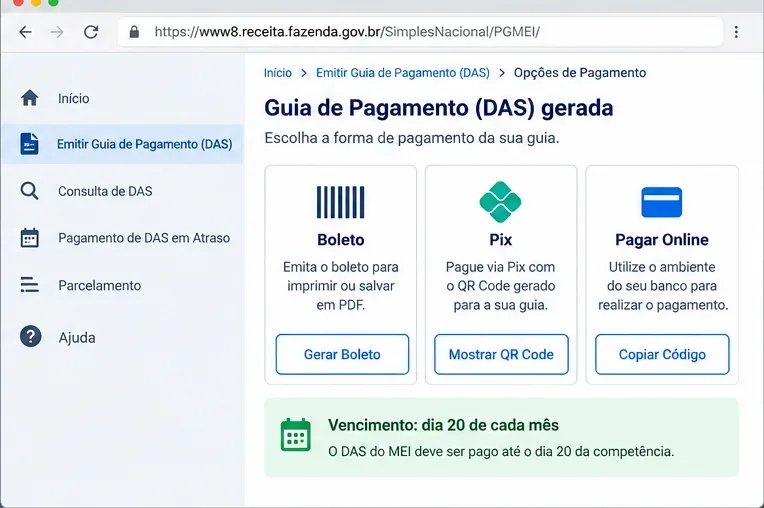Image resolution: width=764 pixels, height=508 pixels.
Task: Click the blue card Pagar Online icon
Action: coord(662,202)
